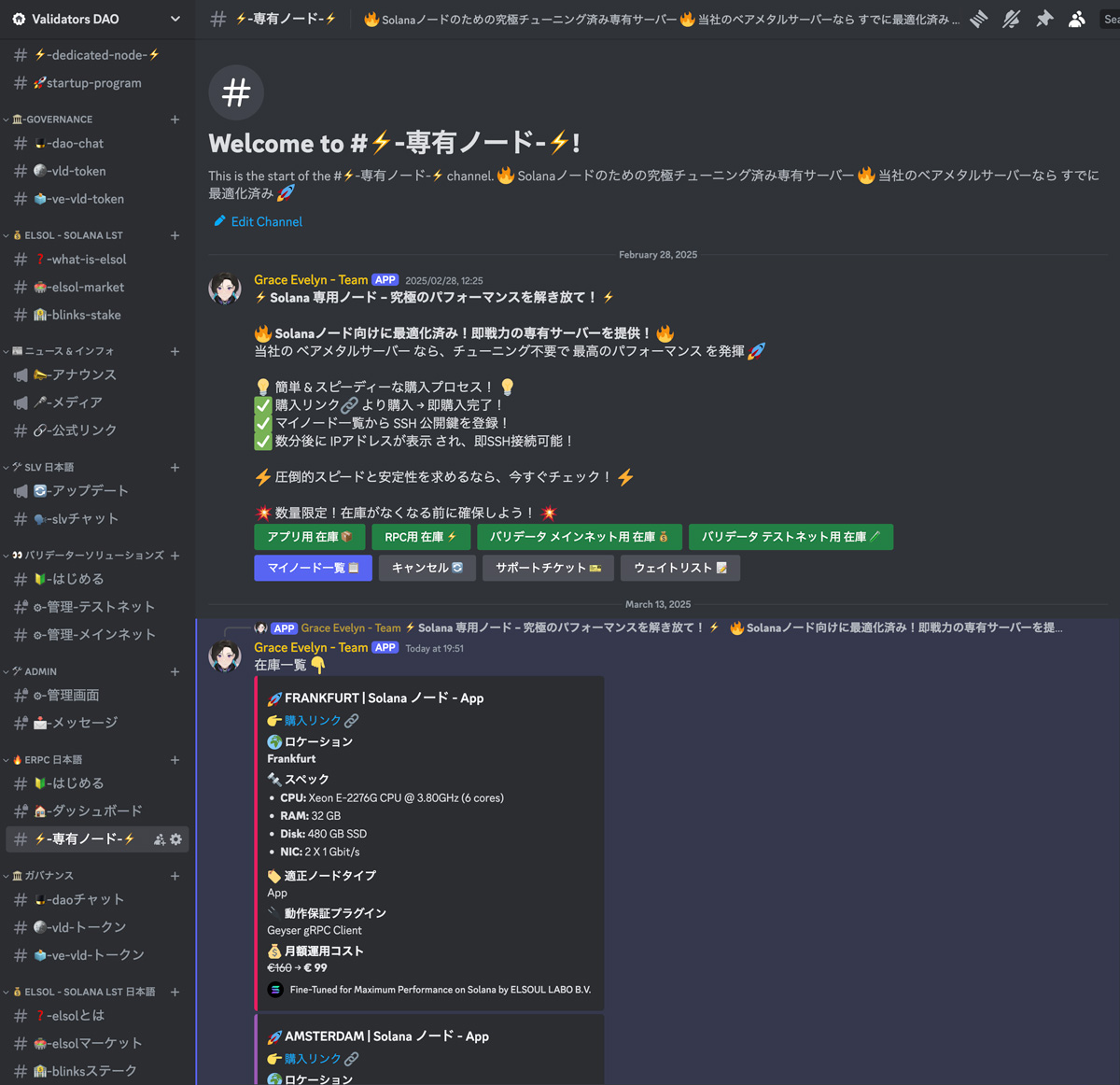Click バリデータ メインネット用 在庫 button
Image resolution: width=1120 pixels, height=1085 pixels.
pyautogui.click(x=580, y=537)
